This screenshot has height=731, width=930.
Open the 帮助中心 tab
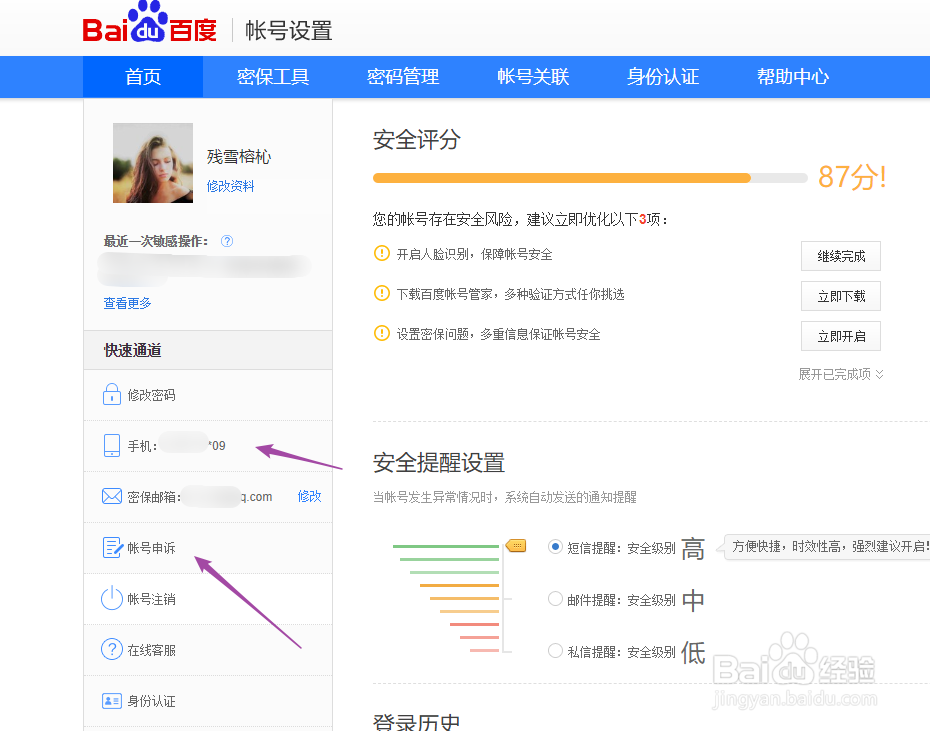click(793, 76)
